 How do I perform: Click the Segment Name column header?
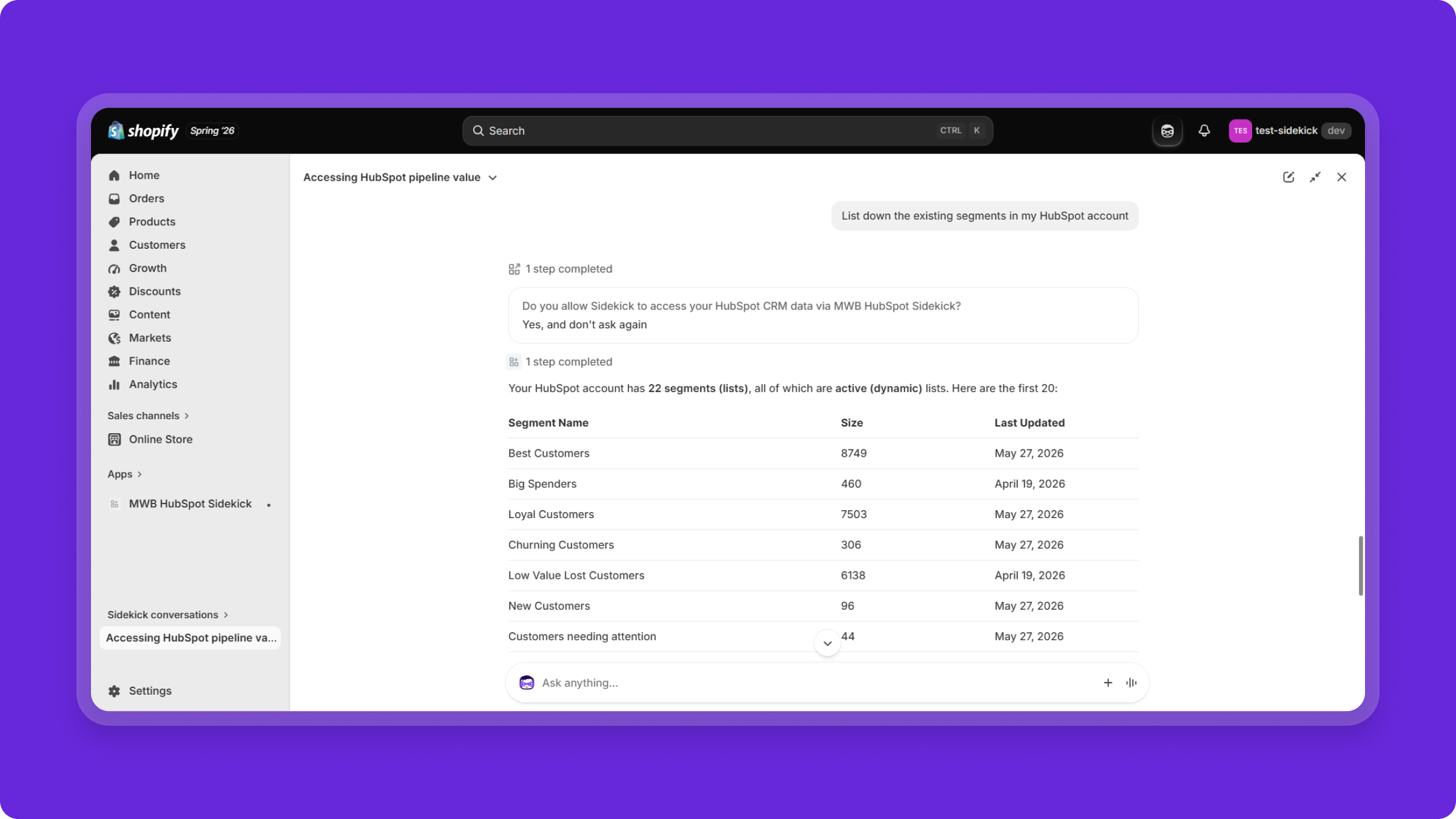tap(548, 423)
